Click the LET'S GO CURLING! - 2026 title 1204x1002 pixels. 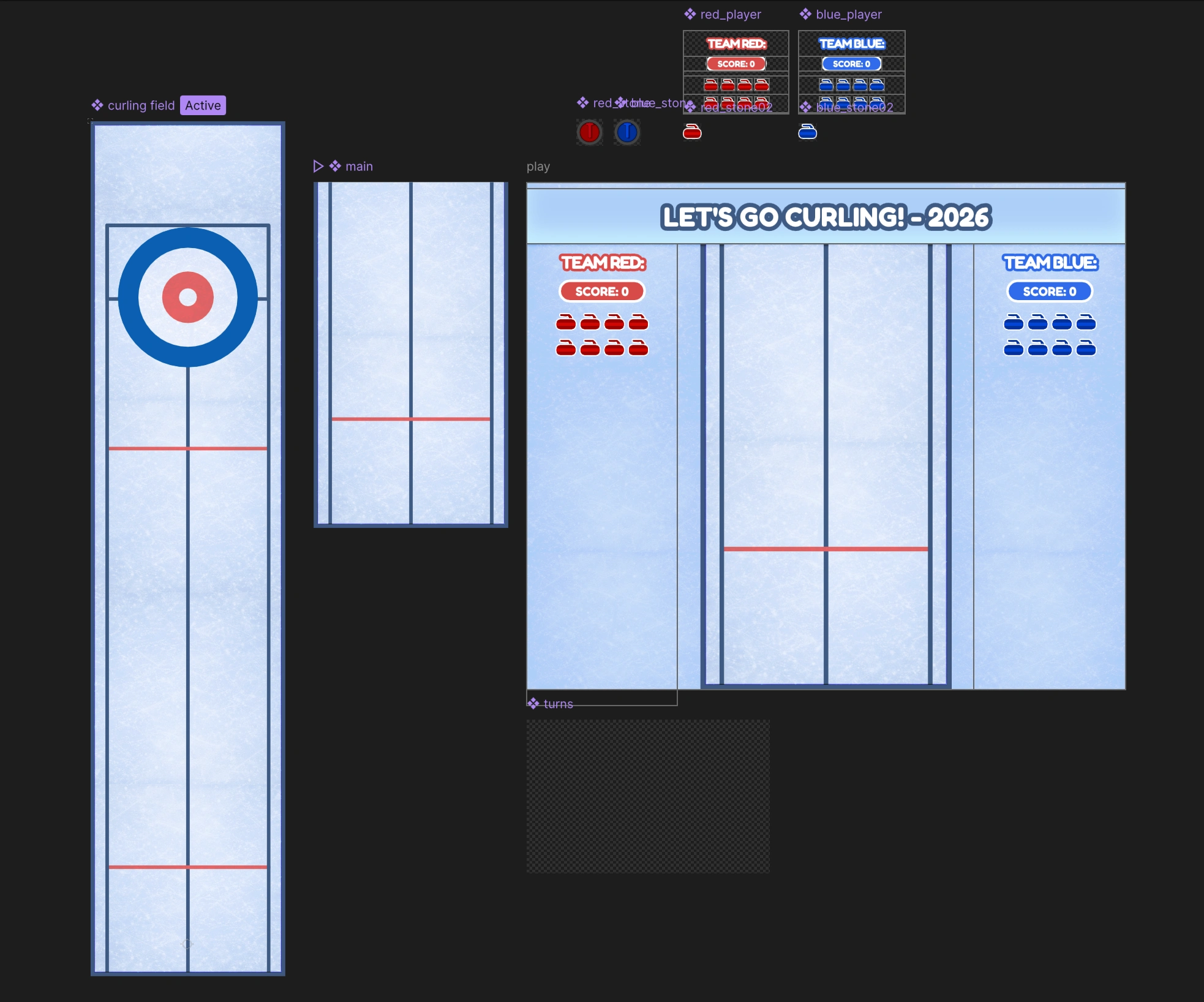[826, 217]
